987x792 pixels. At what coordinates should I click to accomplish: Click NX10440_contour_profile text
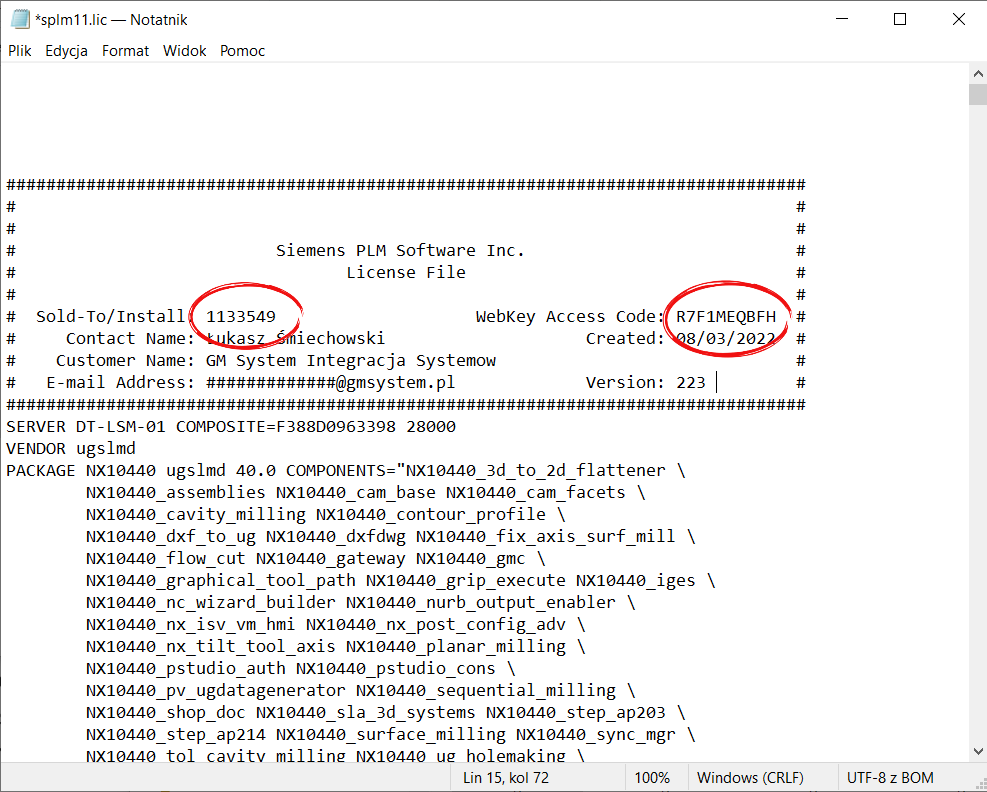point(431,514)
